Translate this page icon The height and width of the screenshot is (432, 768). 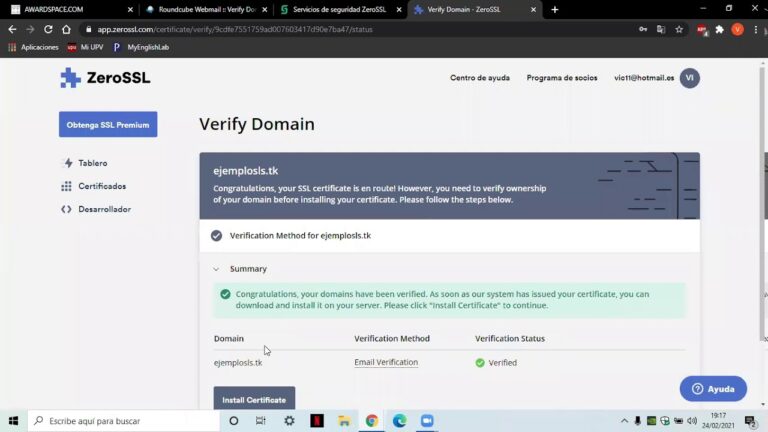pyautogui.click(x=661, y=29)
